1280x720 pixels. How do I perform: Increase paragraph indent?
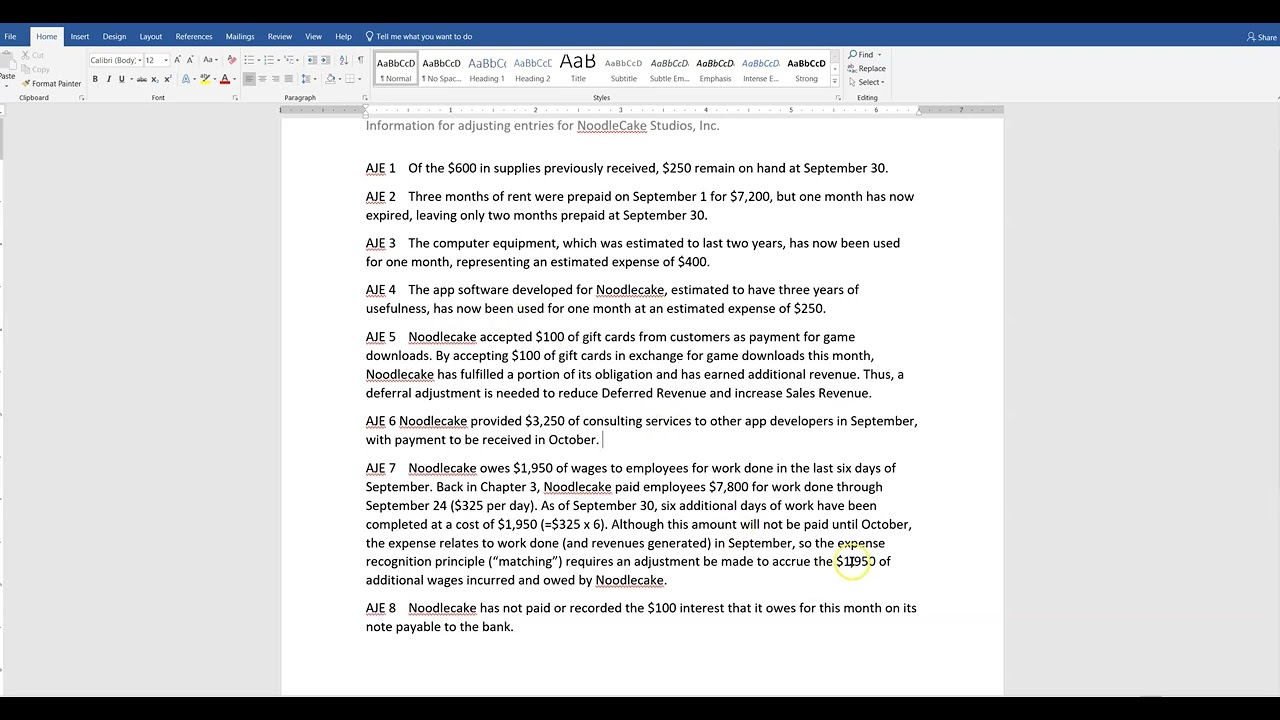[326, 60]
